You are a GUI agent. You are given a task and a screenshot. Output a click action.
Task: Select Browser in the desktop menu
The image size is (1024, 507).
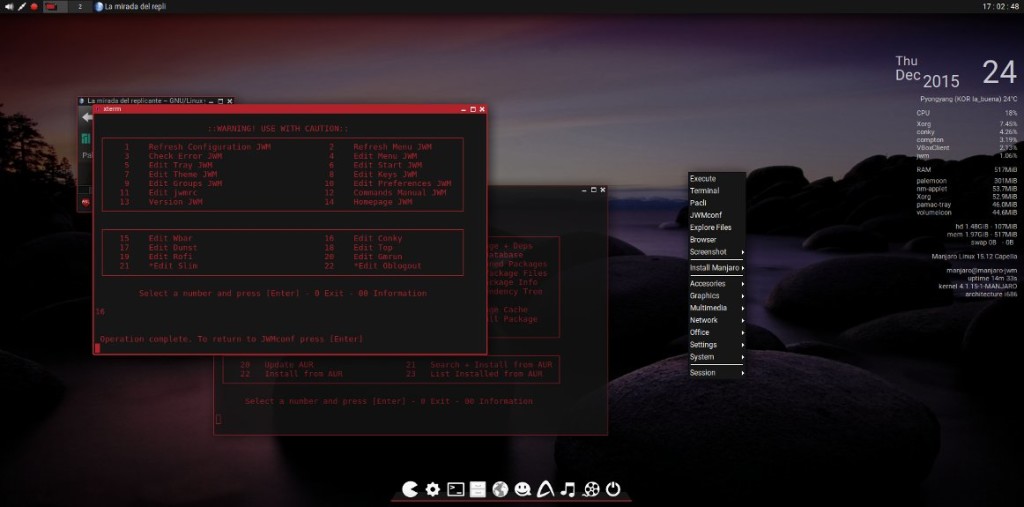tap(716, 240)
